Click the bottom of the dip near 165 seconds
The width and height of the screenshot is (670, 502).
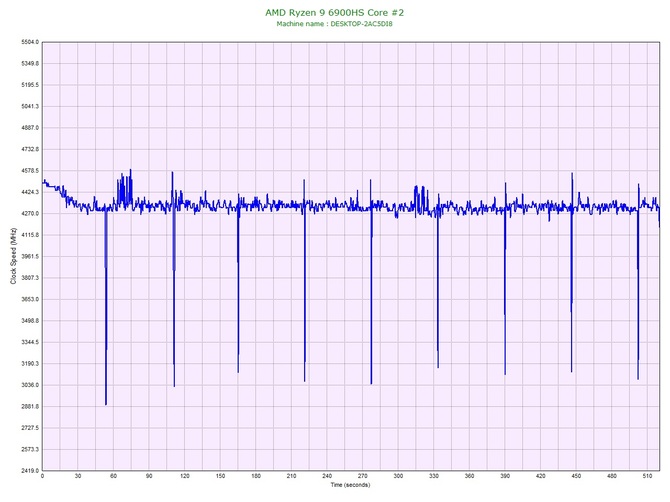pyautogui.click(x=238, y=371)
